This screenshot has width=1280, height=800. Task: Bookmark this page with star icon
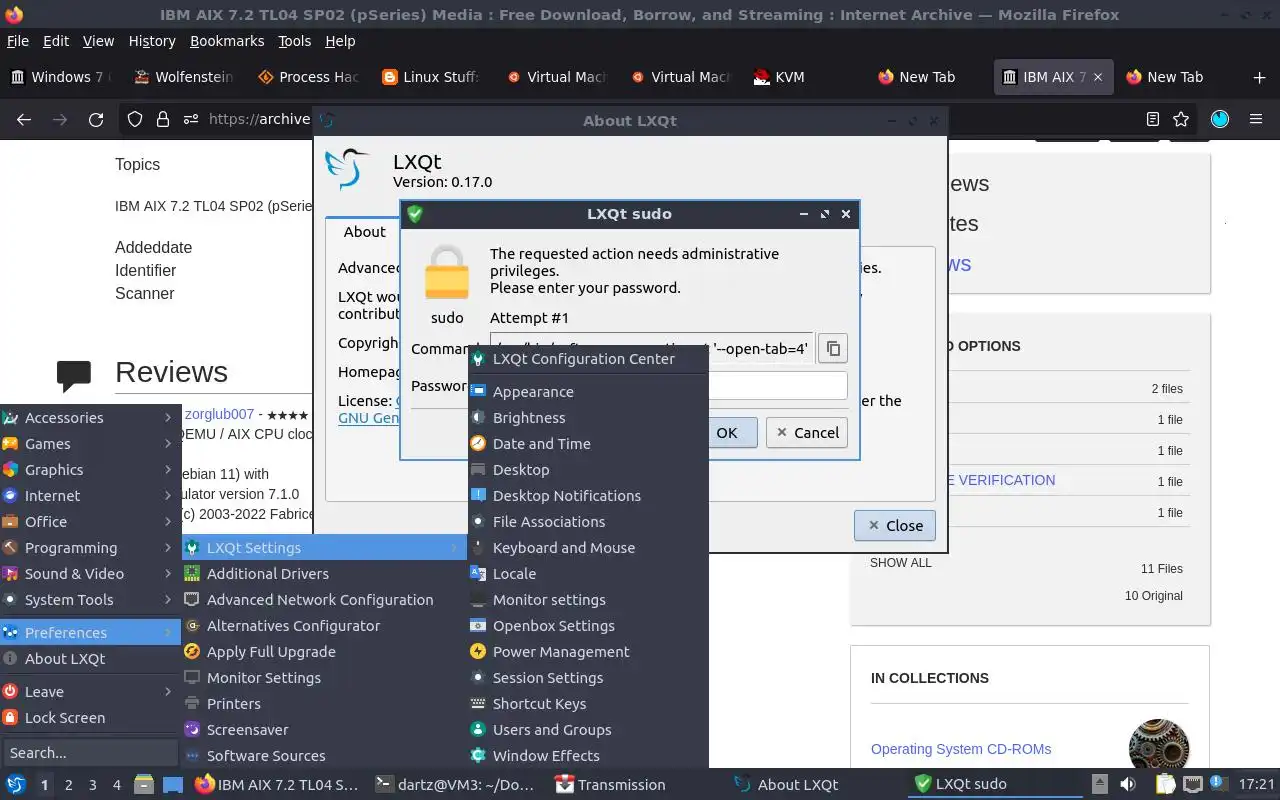1181,119
